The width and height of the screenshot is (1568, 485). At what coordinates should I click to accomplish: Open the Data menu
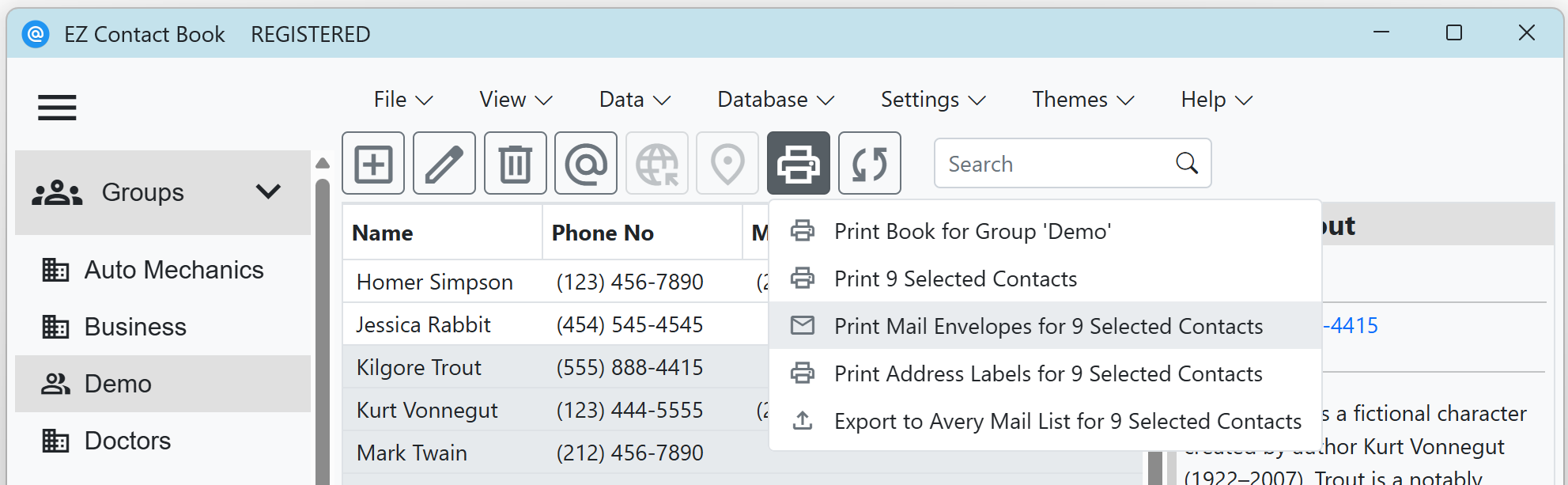[635, 100]
